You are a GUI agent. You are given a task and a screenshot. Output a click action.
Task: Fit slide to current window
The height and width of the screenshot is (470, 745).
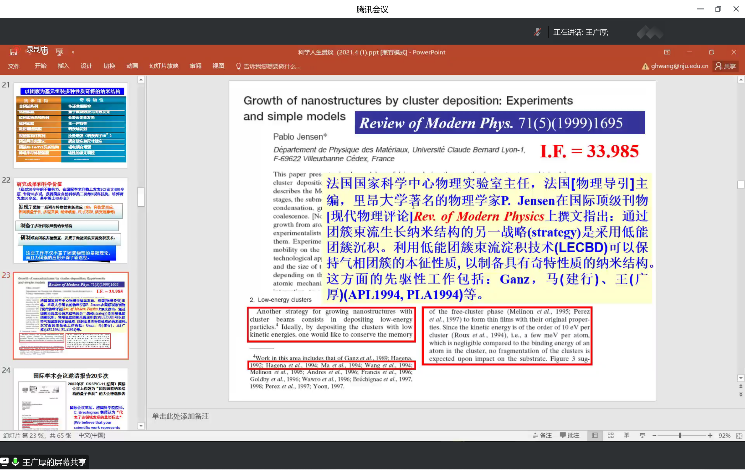tap(737, 436)
